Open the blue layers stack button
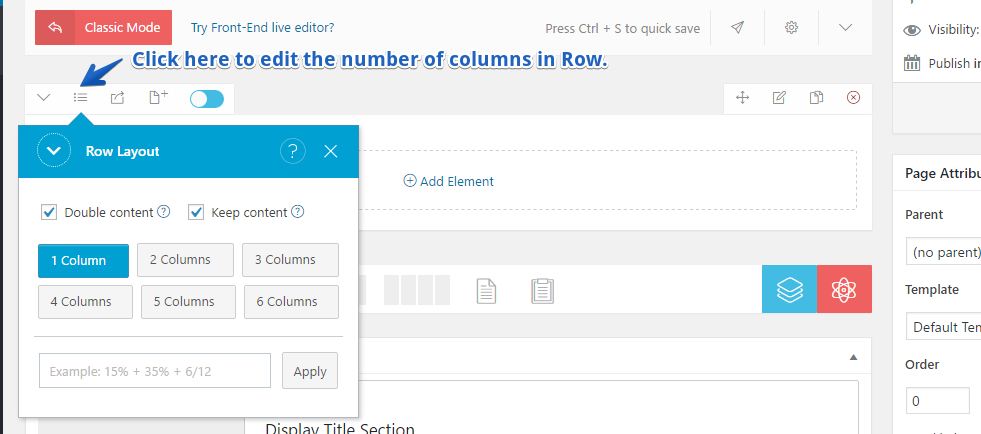 click(789, 290)
